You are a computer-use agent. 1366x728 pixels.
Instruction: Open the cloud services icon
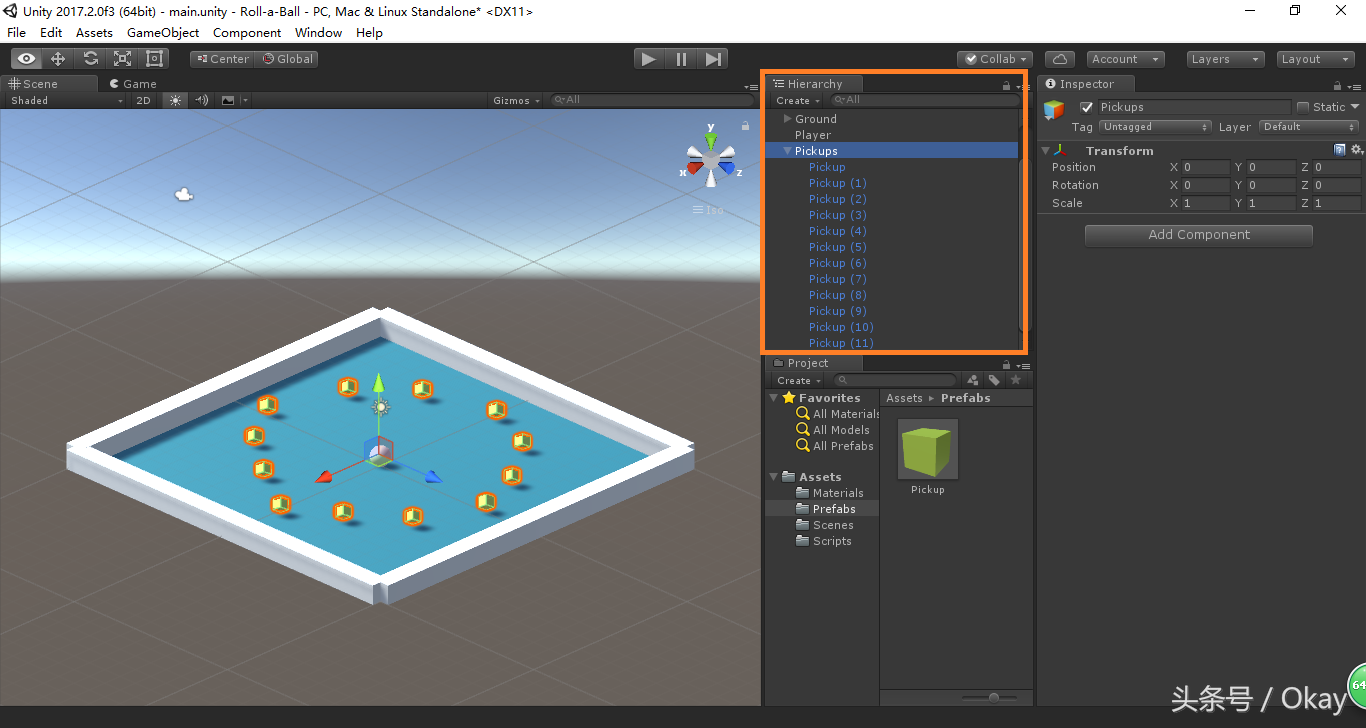(1060, 59)
